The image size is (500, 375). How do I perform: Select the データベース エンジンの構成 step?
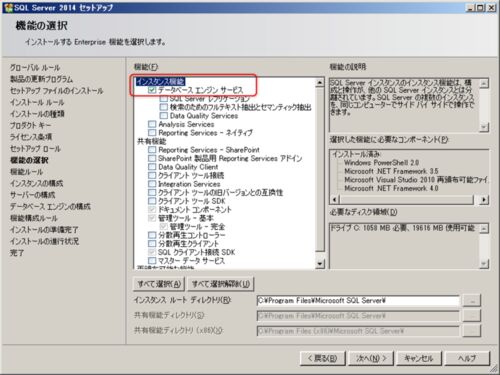tap(50, 207)
